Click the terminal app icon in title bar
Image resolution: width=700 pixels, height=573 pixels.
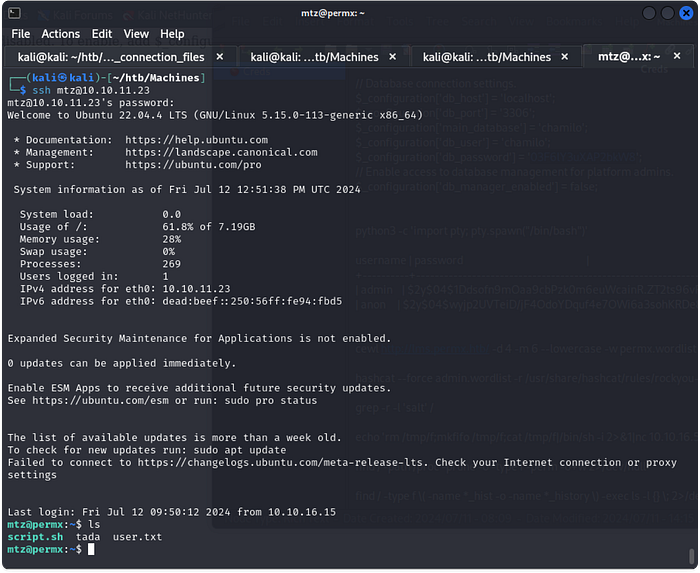coord(14,13)
